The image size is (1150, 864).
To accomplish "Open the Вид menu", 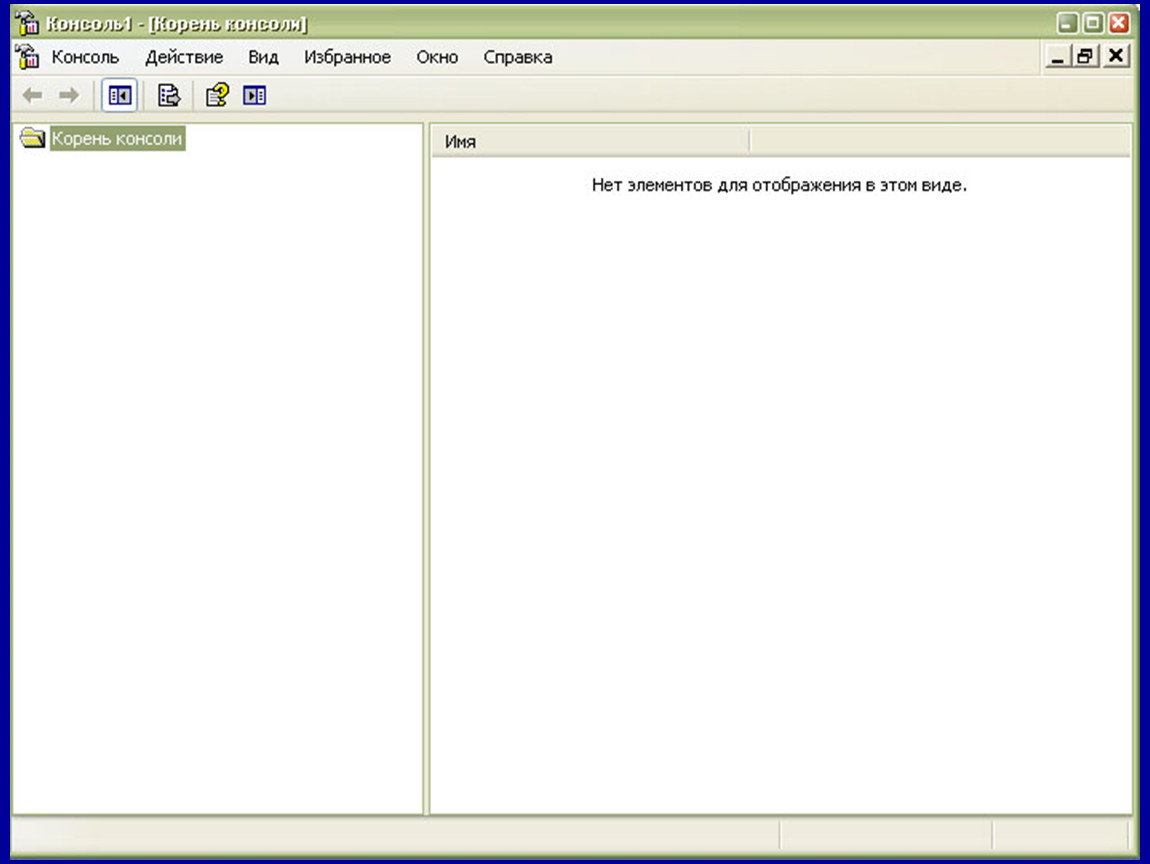I will [x=263, y=57].
